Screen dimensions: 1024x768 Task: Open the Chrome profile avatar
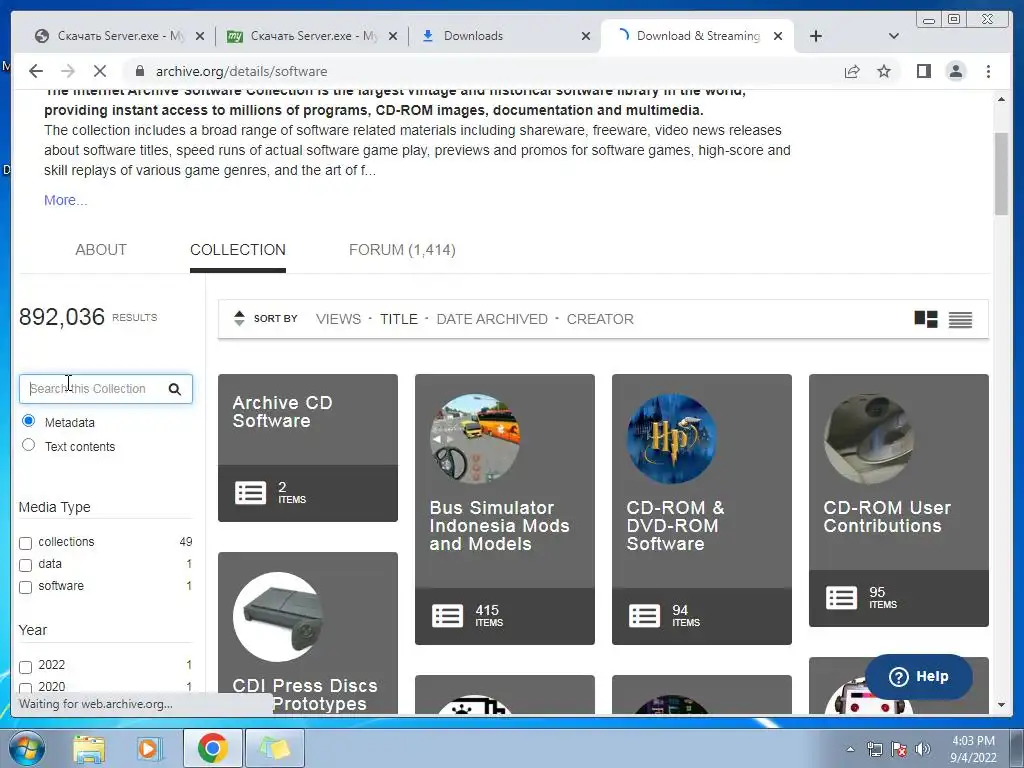click(x=955, y=71)
